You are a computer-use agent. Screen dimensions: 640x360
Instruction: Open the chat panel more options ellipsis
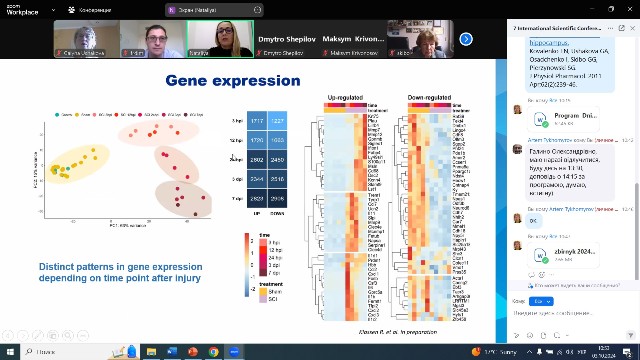[610, 28]
